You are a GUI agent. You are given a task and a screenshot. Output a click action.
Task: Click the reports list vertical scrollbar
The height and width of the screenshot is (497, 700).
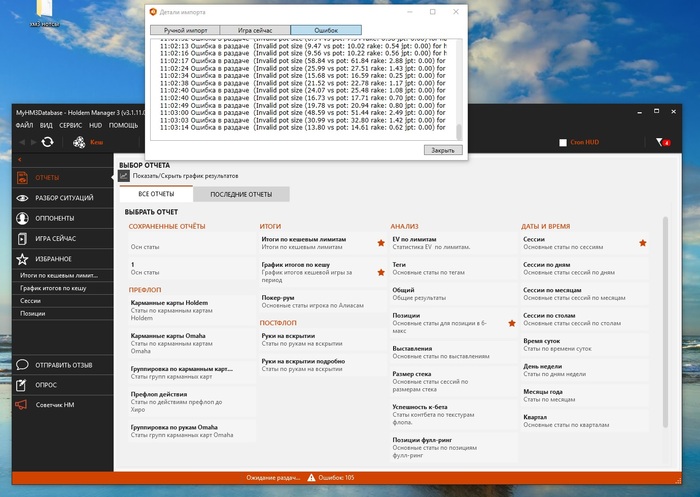[665, 322]
